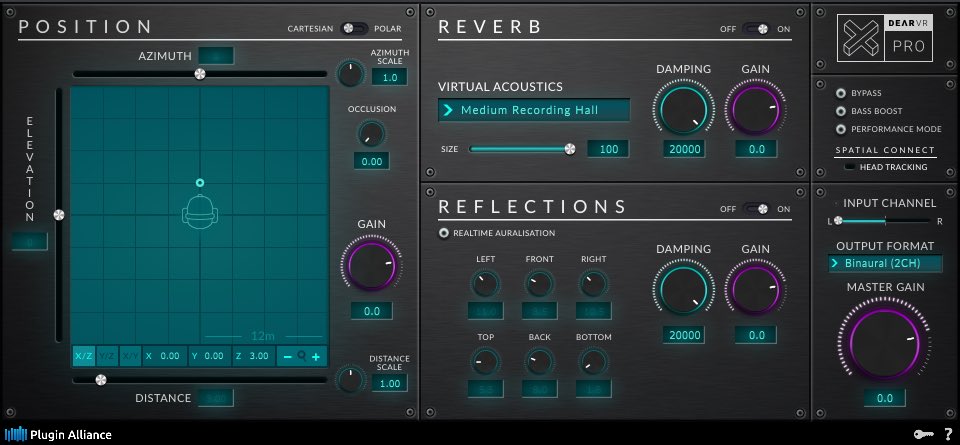Click the Distance value field
Image resolution: width=960 pixels, height=445 pixels.
[x=216, y=398]
